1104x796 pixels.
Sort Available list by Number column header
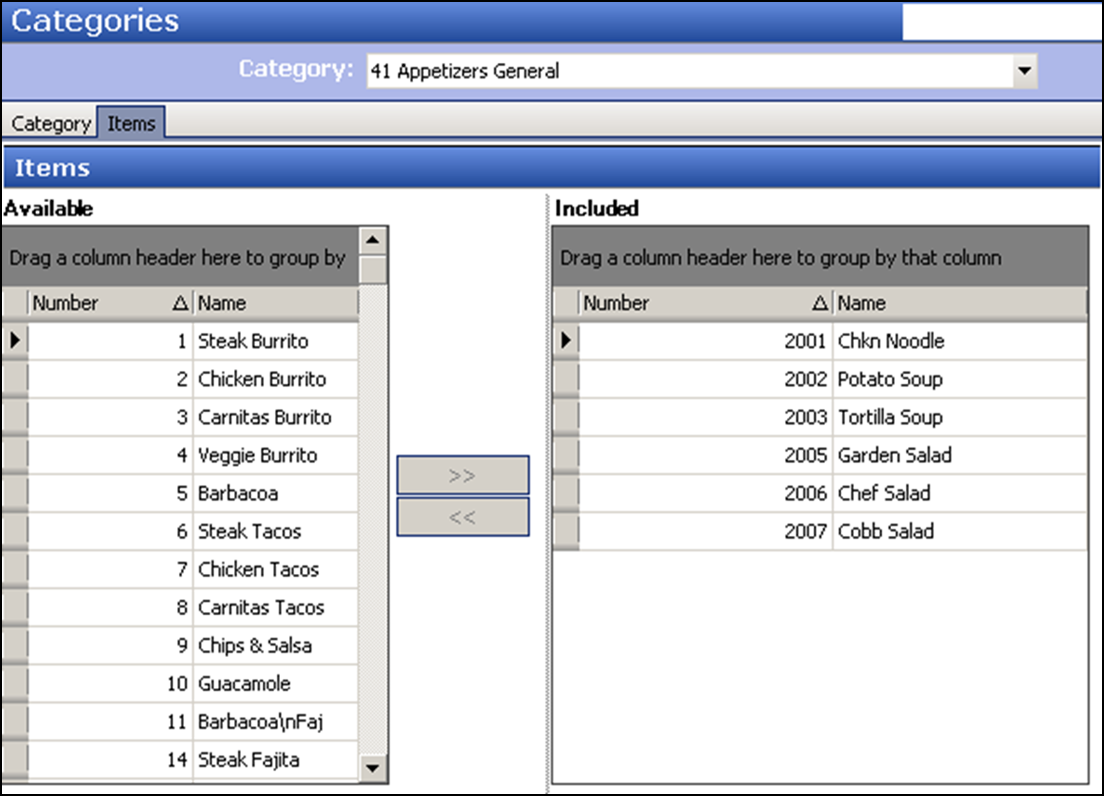click(109, 303)
